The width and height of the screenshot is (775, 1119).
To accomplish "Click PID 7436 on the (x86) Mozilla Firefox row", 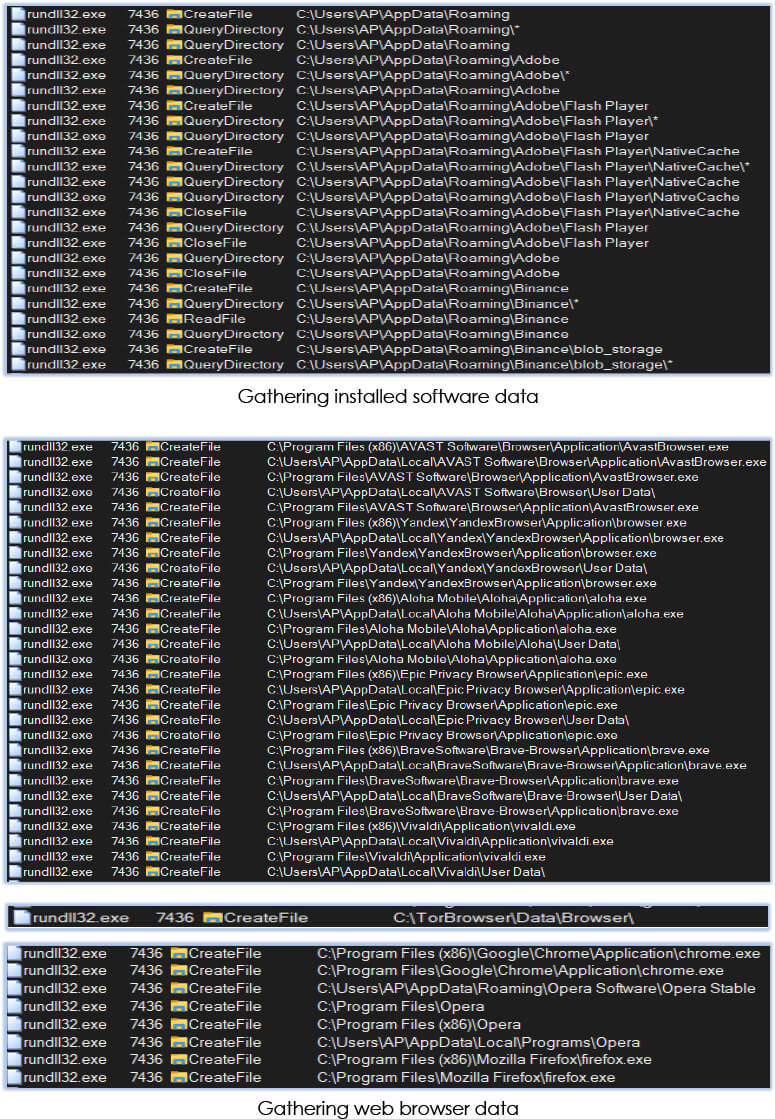I will pyautogui.click(x=146, y=1060).
